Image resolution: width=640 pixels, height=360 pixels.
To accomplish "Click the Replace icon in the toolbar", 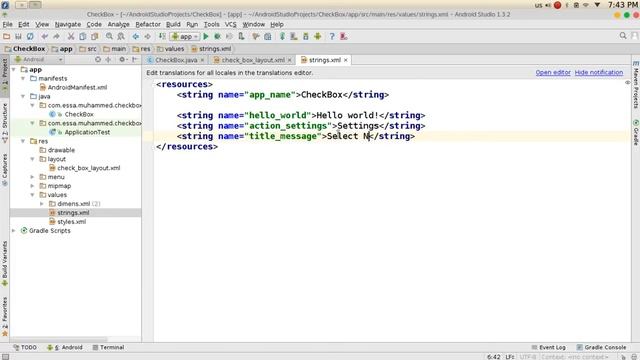I will click(121, 36).
